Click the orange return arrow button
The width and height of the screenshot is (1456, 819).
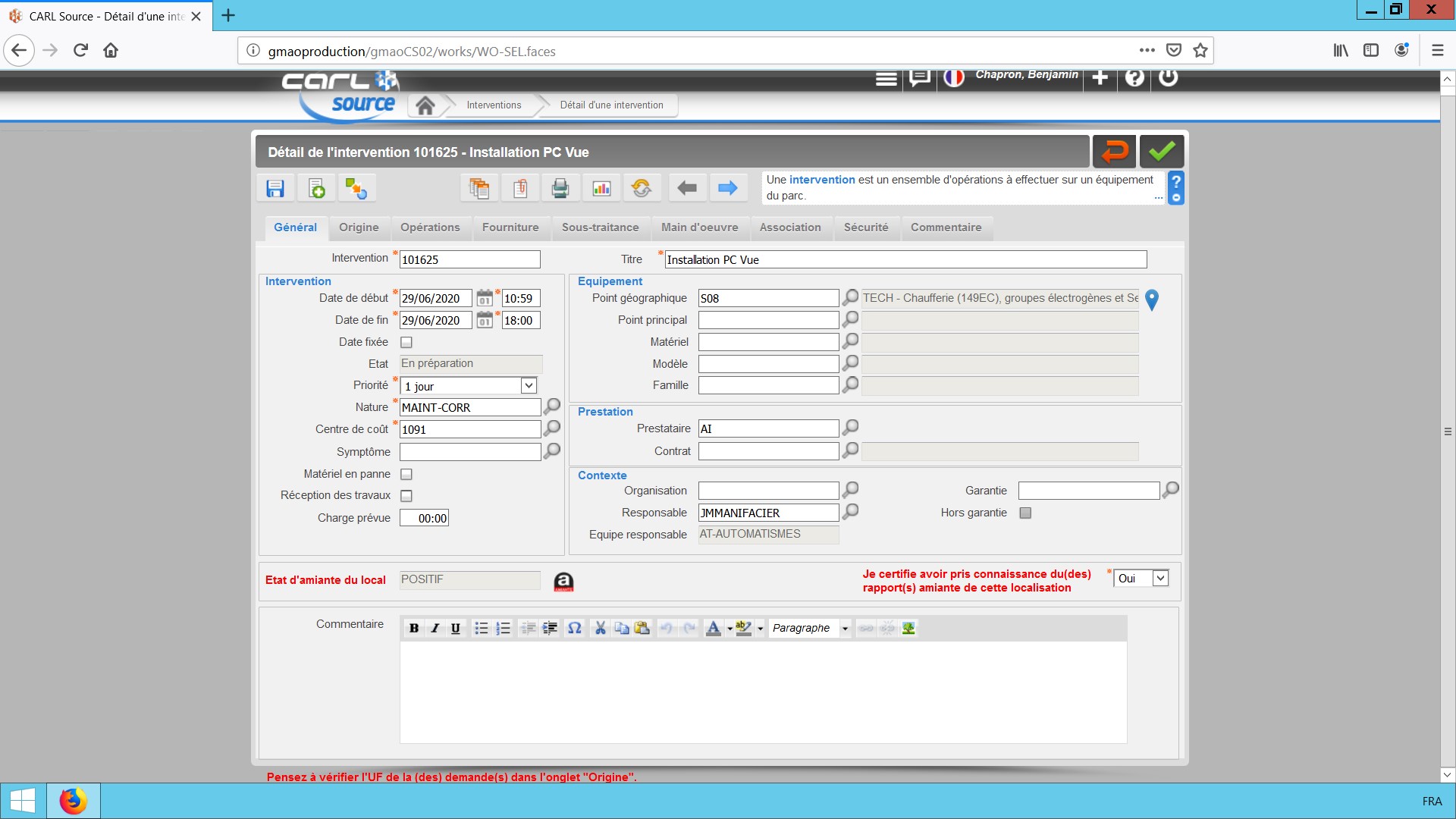(x=1114, y=152)
